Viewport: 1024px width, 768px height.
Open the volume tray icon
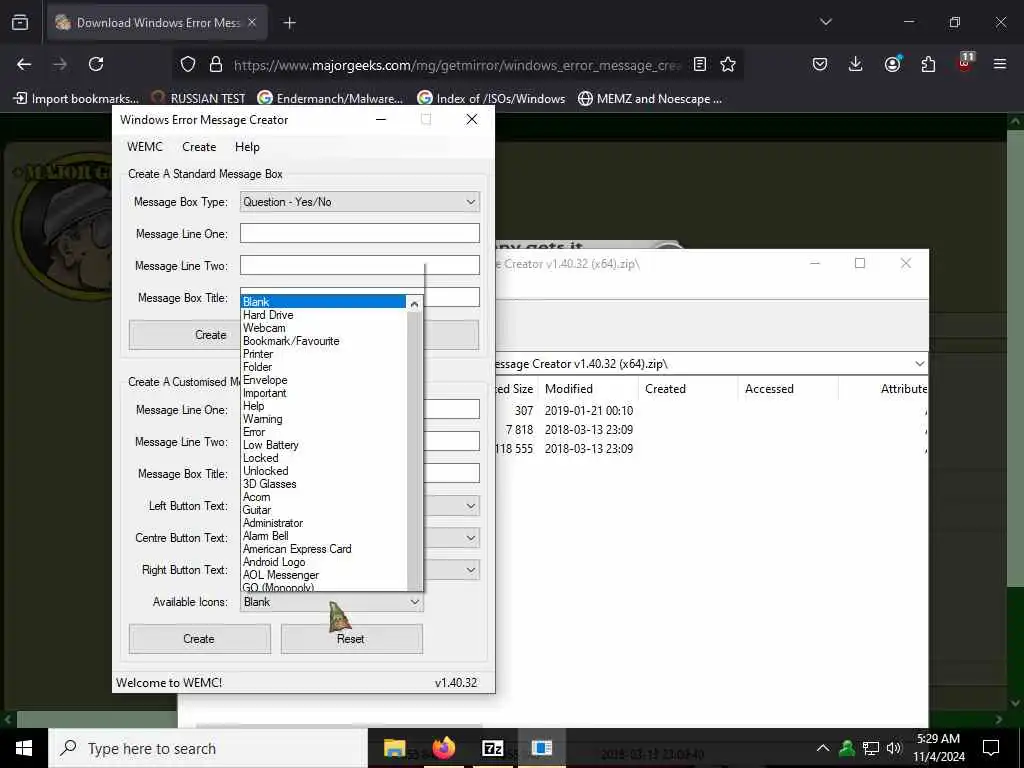click(x=894, y=748)
